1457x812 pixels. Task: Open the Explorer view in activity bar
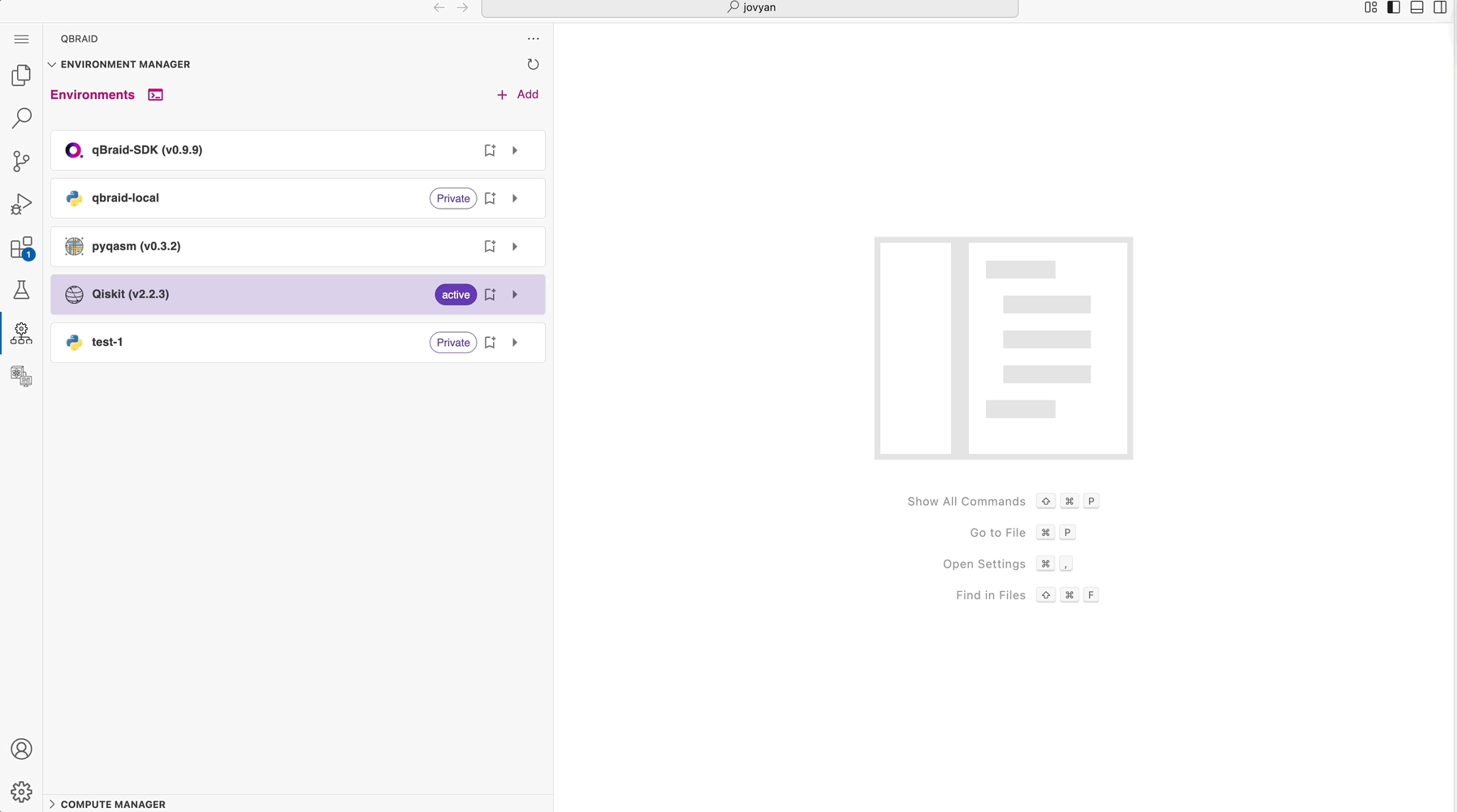click(22, 76)
